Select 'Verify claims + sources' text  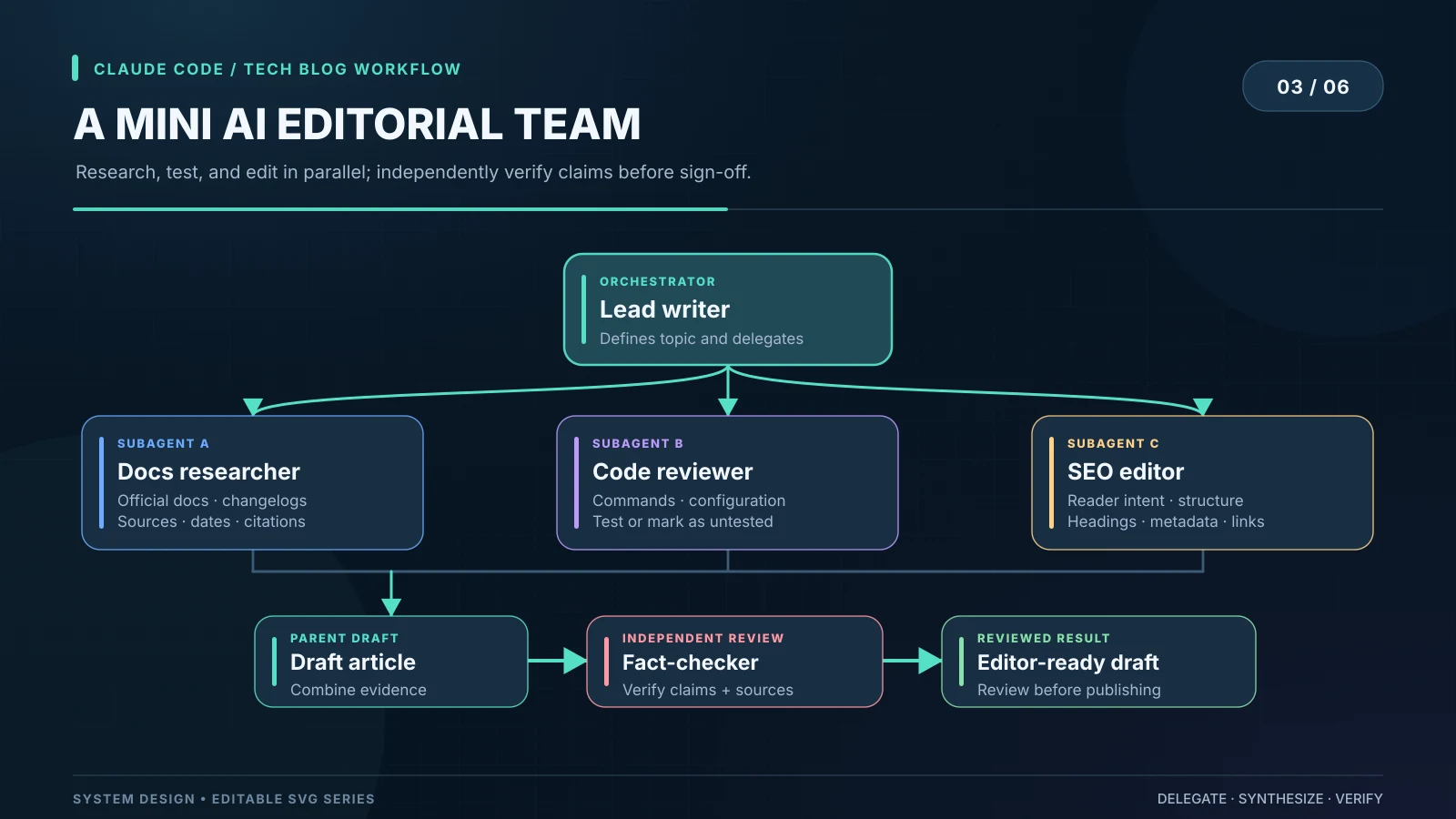pos(708,690)
